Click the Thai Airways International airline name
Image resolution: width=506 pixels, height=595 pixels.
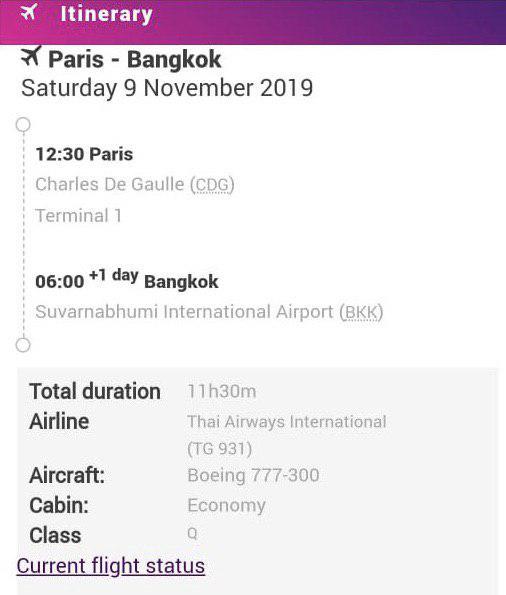tap(287, 422)
